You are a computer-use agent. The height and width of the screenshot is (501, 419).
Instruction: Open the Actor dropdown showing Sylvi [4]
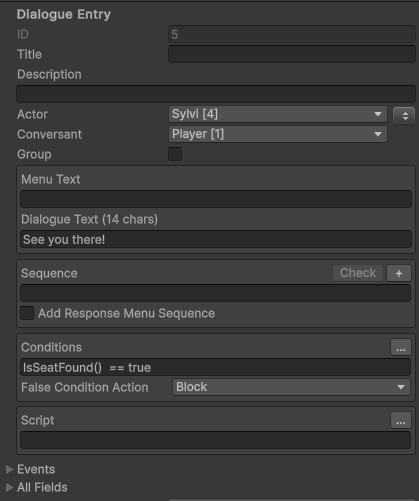click(x=278, y=114)
